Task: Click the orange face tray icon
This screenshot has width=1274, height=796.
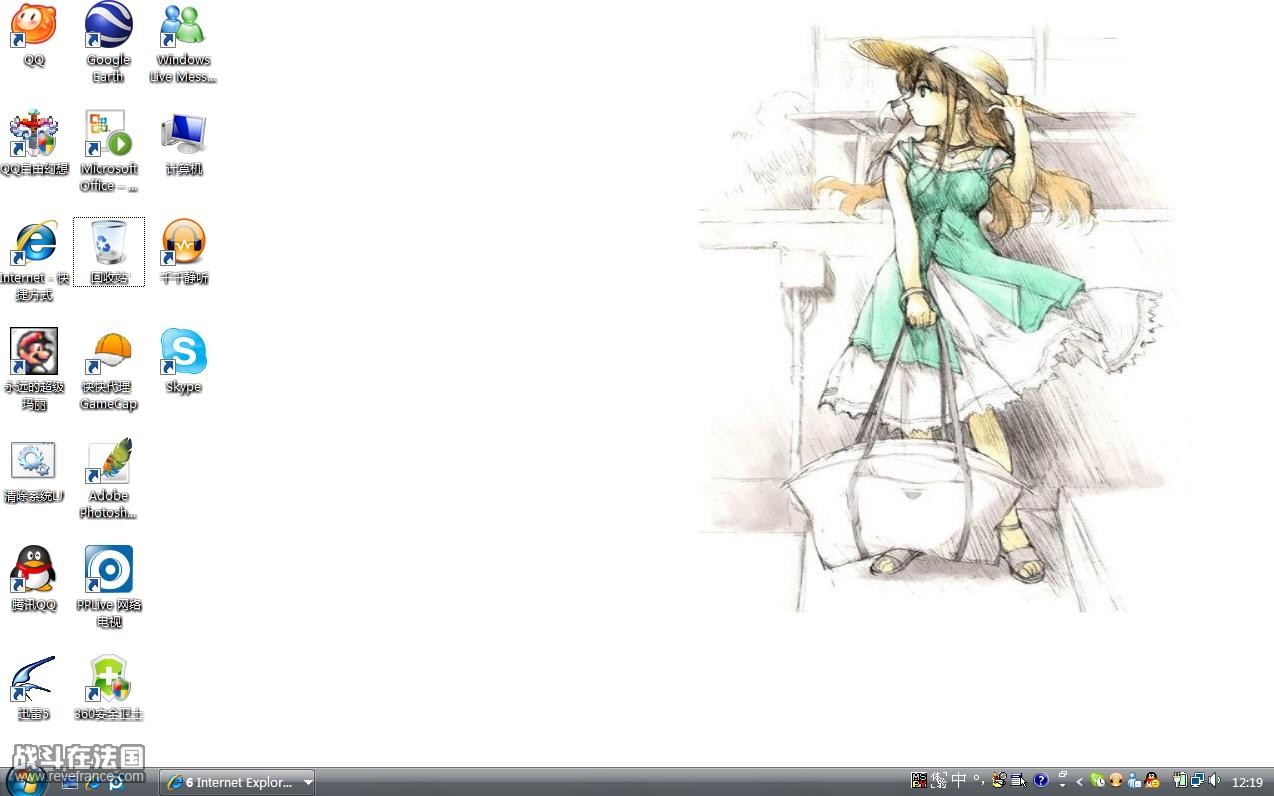Action: (1116, 780)
